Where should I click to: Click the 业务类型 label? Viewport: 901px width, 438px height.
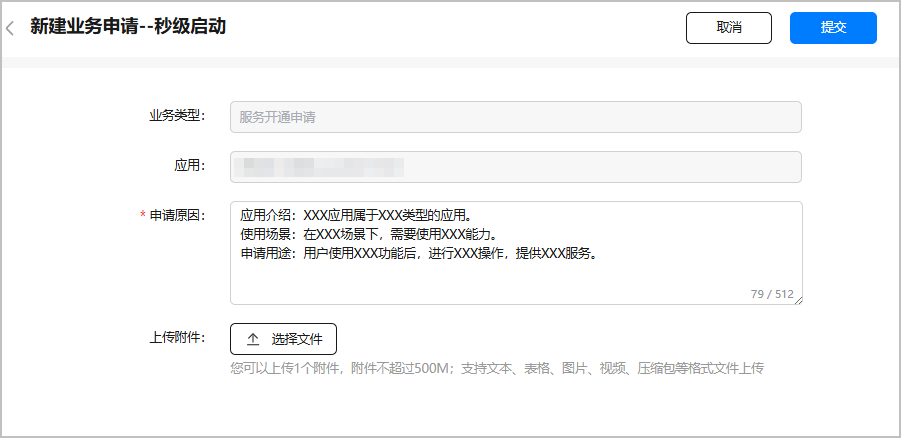coord(178,116)
